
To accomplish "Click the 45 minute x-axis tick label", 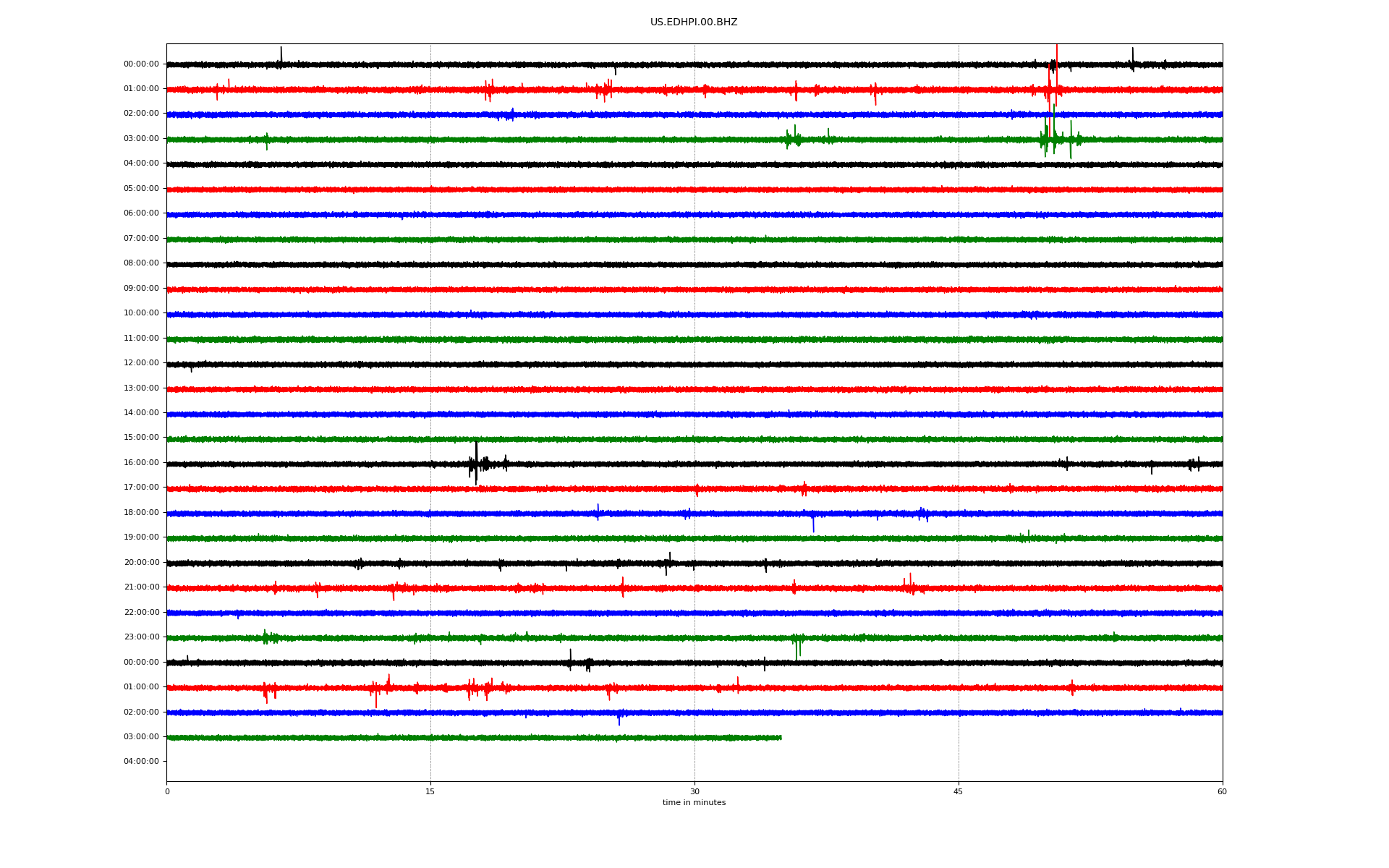I will pos(958,791).
